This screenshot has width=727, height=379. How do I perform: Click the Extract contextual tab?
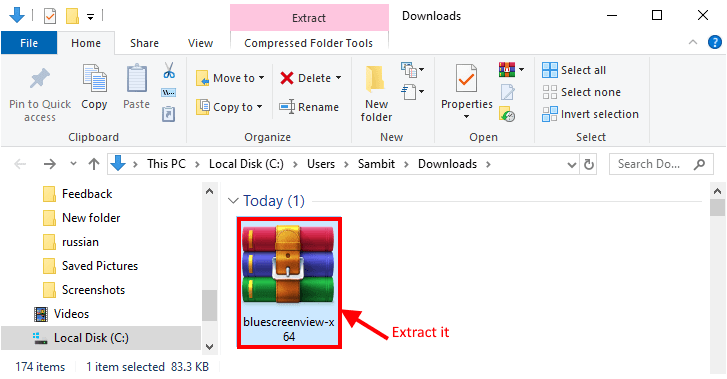pyautogui.click(x=309, y=18)
